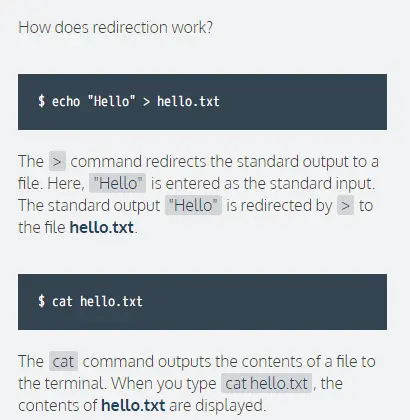This screenshot has height=420, width=410.
Task: Click the bold hello.txt after "the file"
Action: point(102,227)
